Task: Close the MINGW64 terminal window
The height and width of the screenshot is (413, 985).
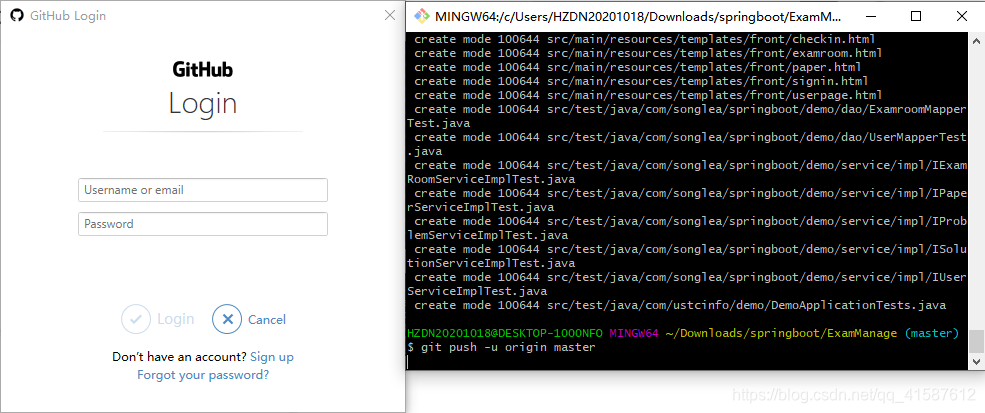Action: coord(962,16)
